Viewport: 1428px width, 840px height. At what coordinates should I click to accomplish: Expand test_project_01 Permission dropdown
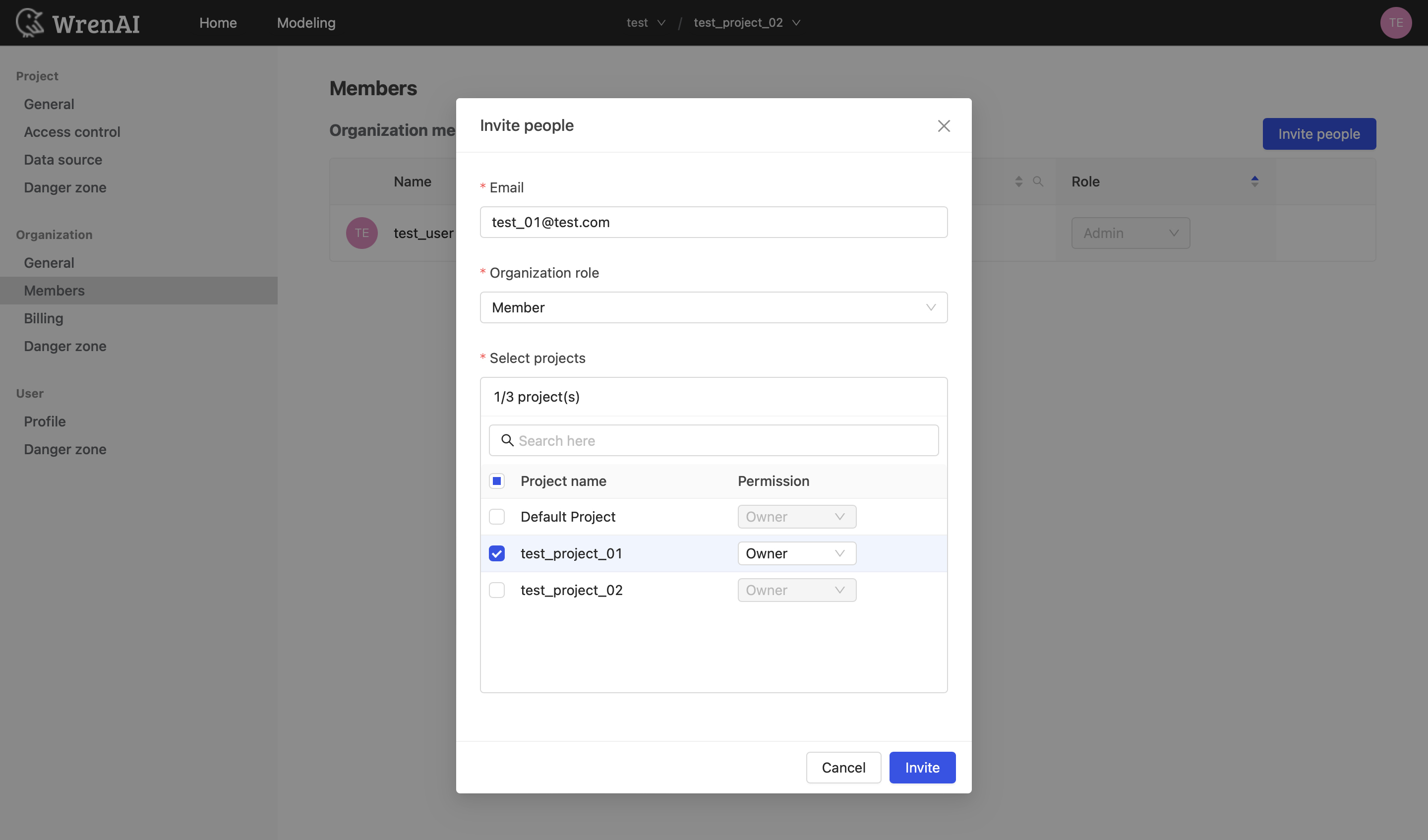(x=796, y=553)
